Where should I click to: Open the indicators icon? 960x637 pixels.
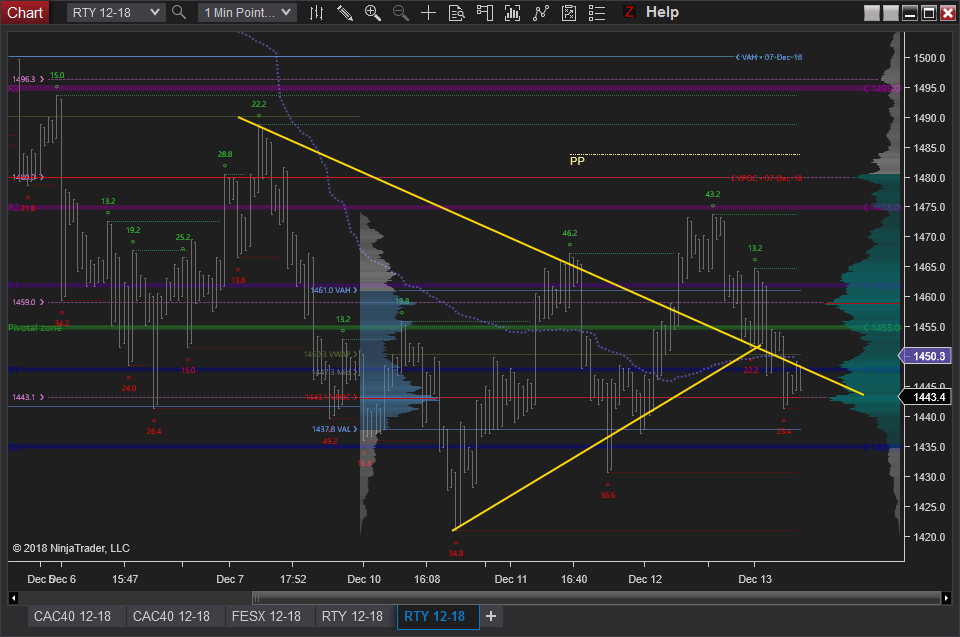point(512,12)
